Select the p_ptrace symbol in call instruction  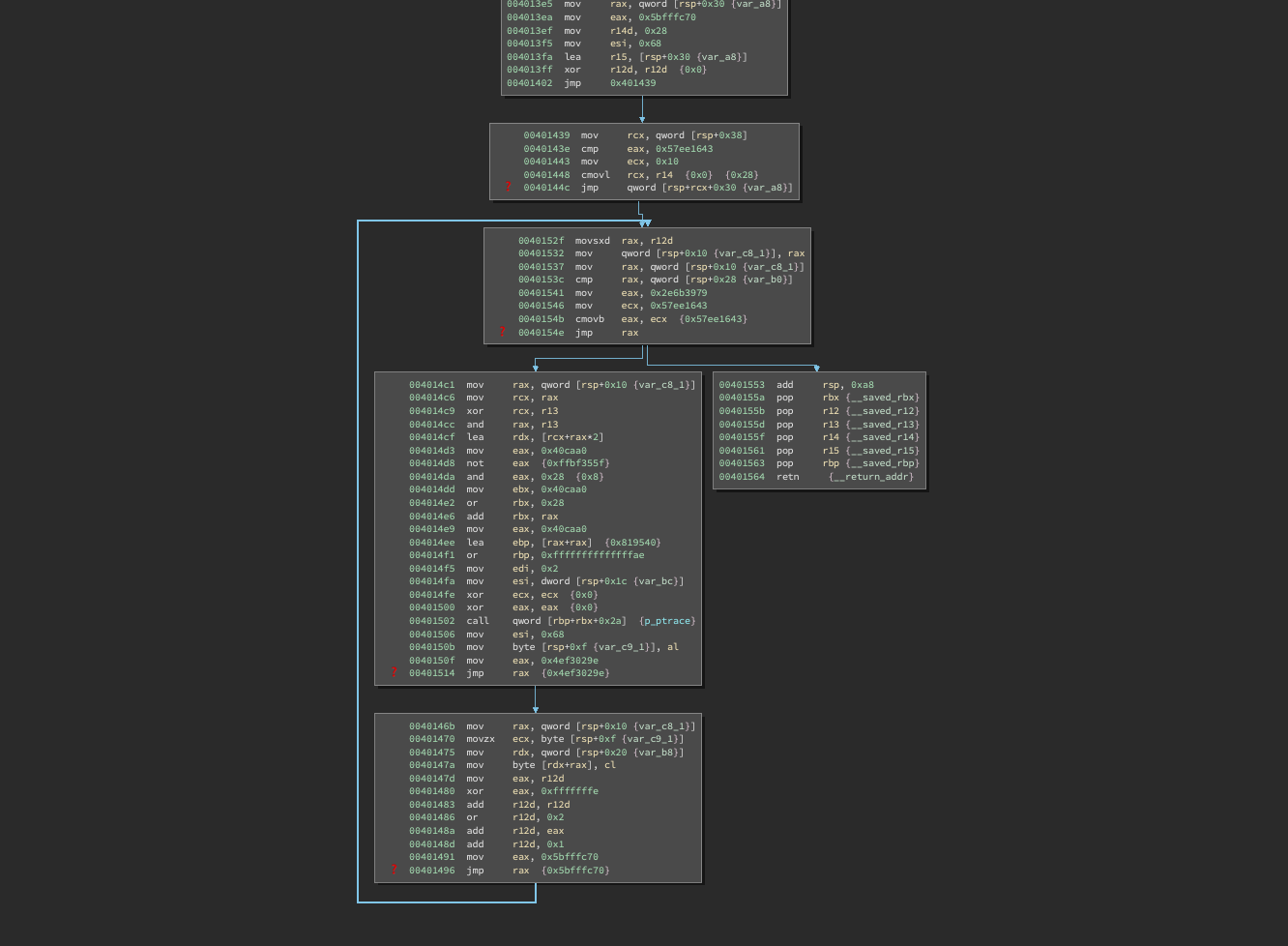coord(667,621)
